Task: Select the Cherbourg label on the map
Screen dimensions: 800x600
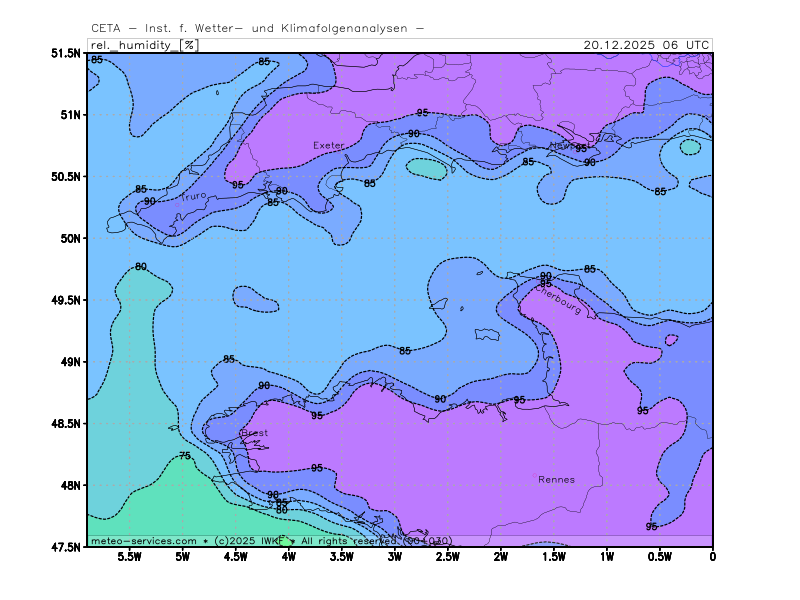Action: coord(558,302)
